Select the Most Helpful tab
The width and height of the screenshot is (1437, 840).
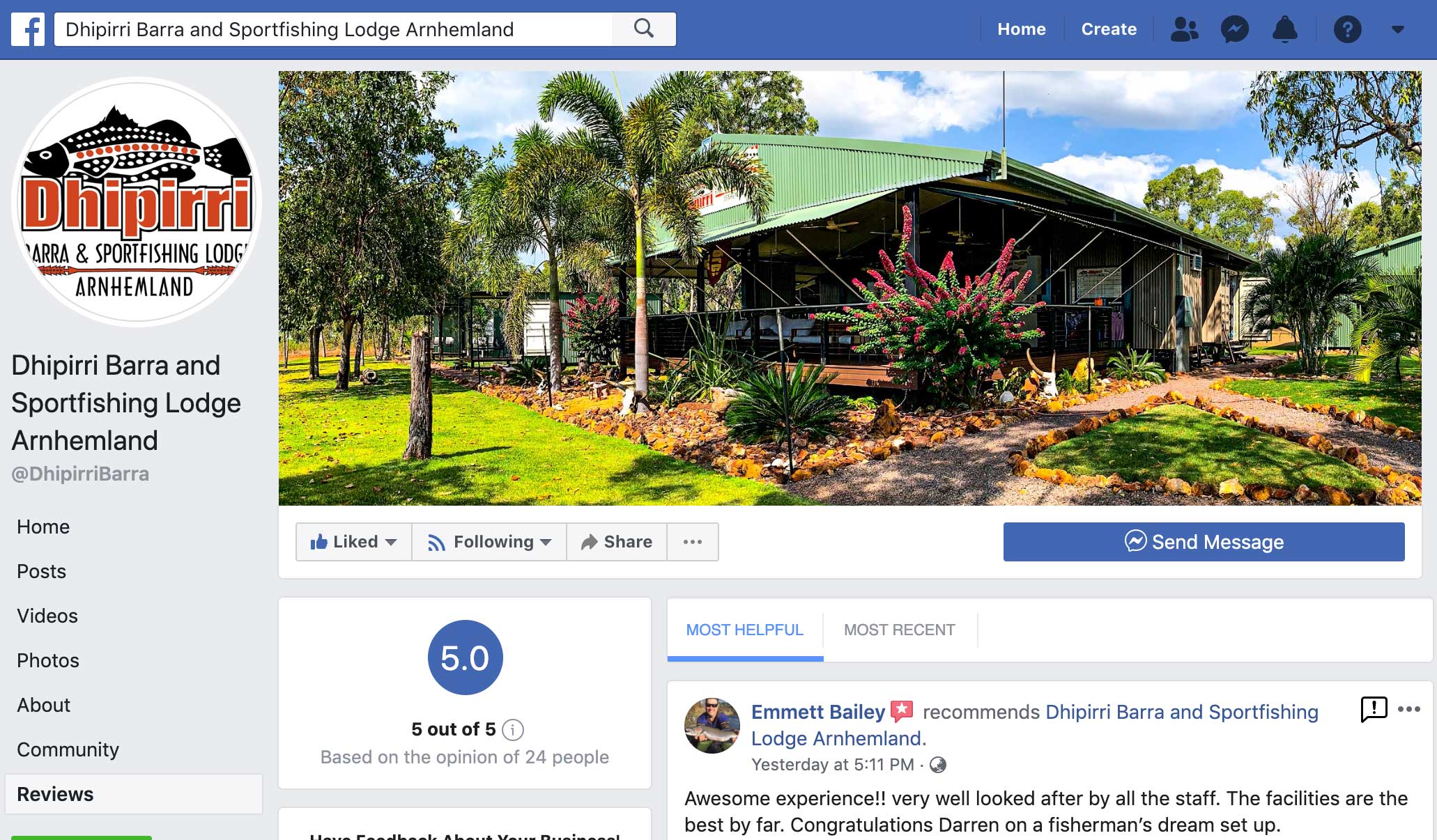click(744, 630)
